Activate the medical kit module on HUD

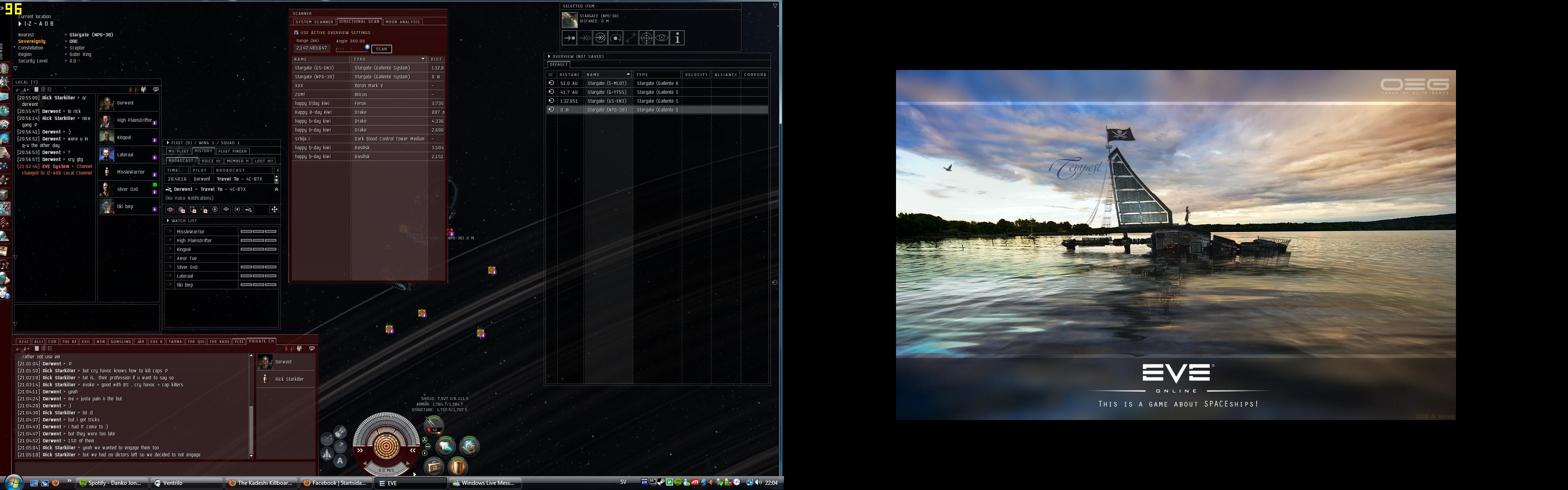pos(434,467)
